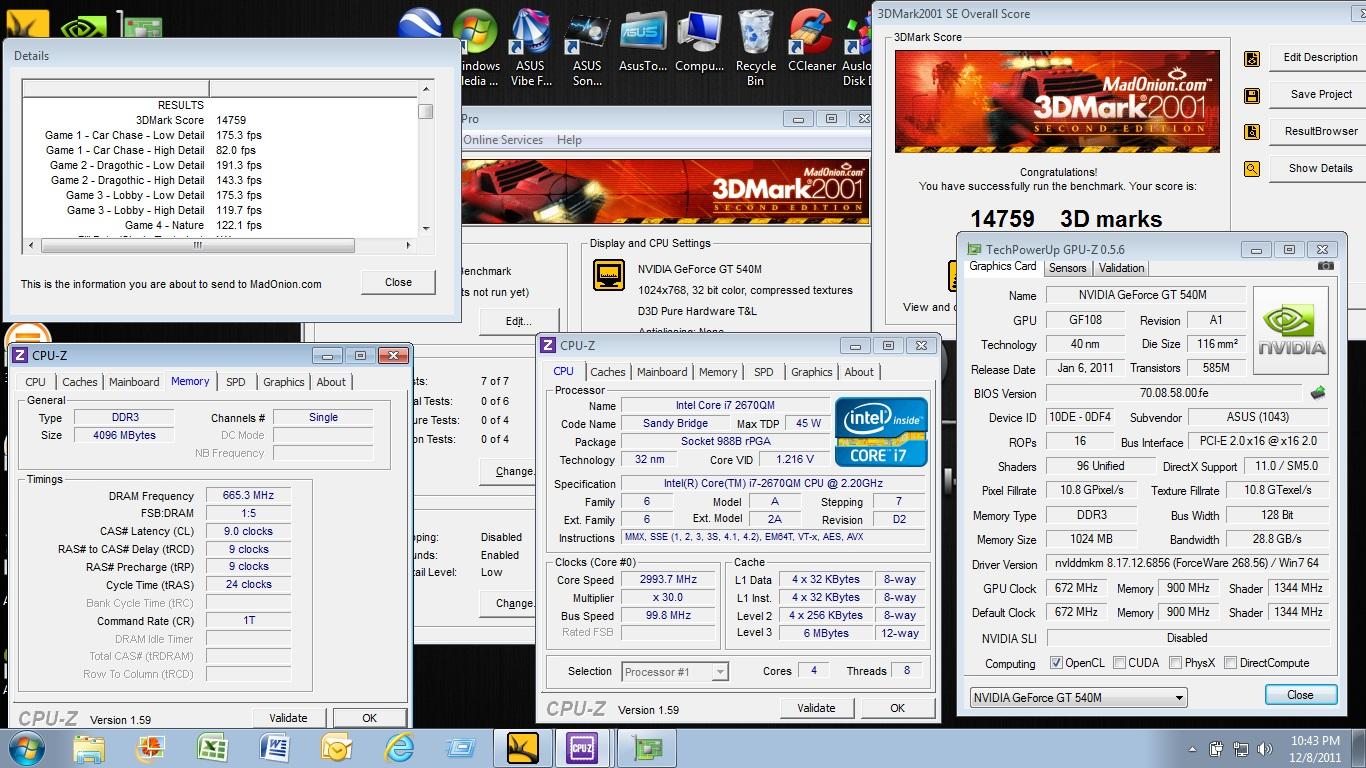
Task: Click the Show Details button
Action: (x=1320, y=168)
